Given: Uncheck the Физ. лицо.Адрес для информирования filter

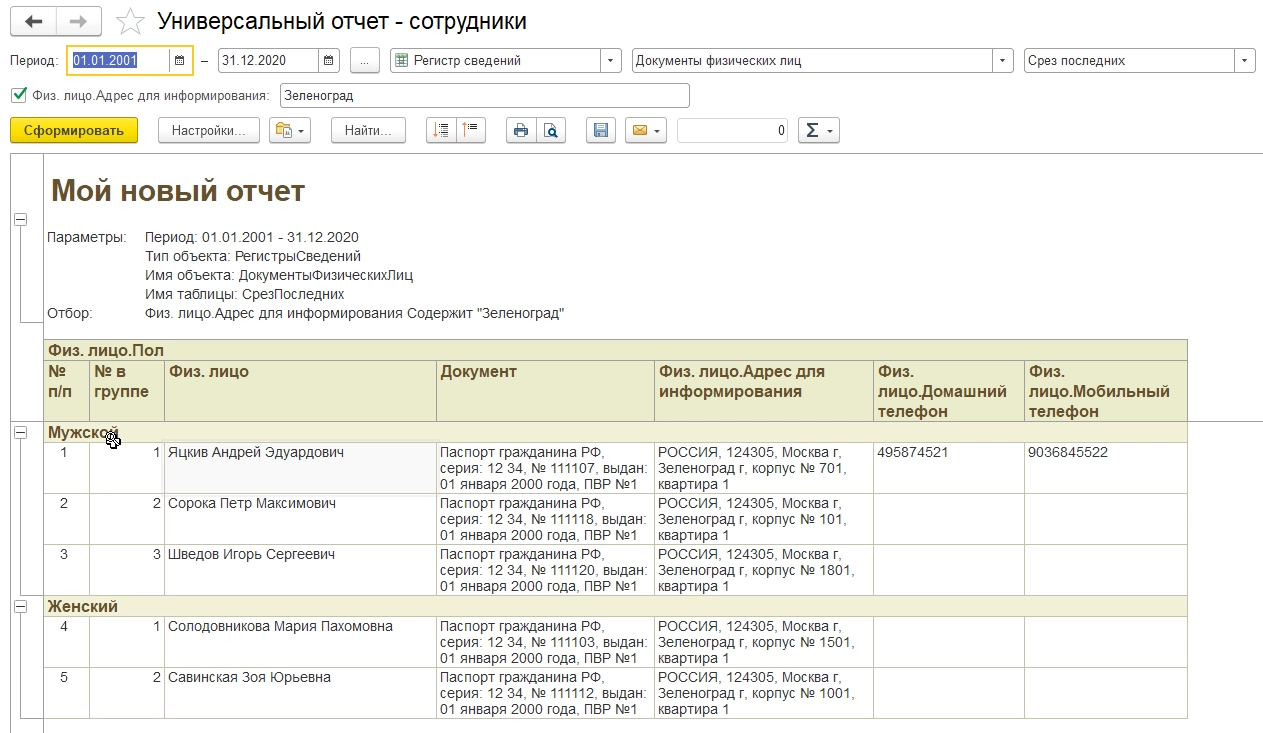Looking at the screenshot, I should (18, 95).
